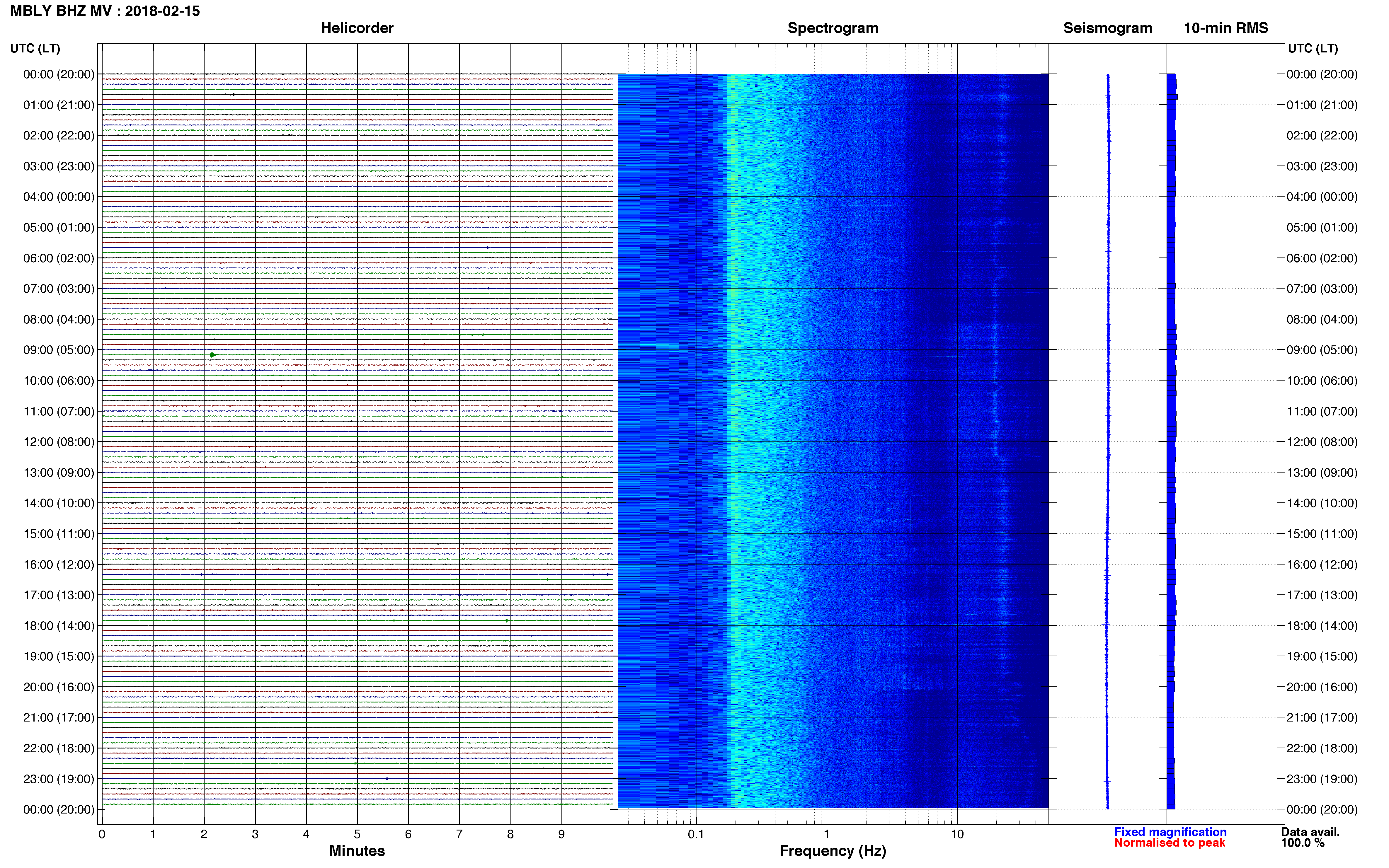1389x868 pixels.
Task: Click the right '09:00 (05:00)' time label
Action: point(1322,350)
